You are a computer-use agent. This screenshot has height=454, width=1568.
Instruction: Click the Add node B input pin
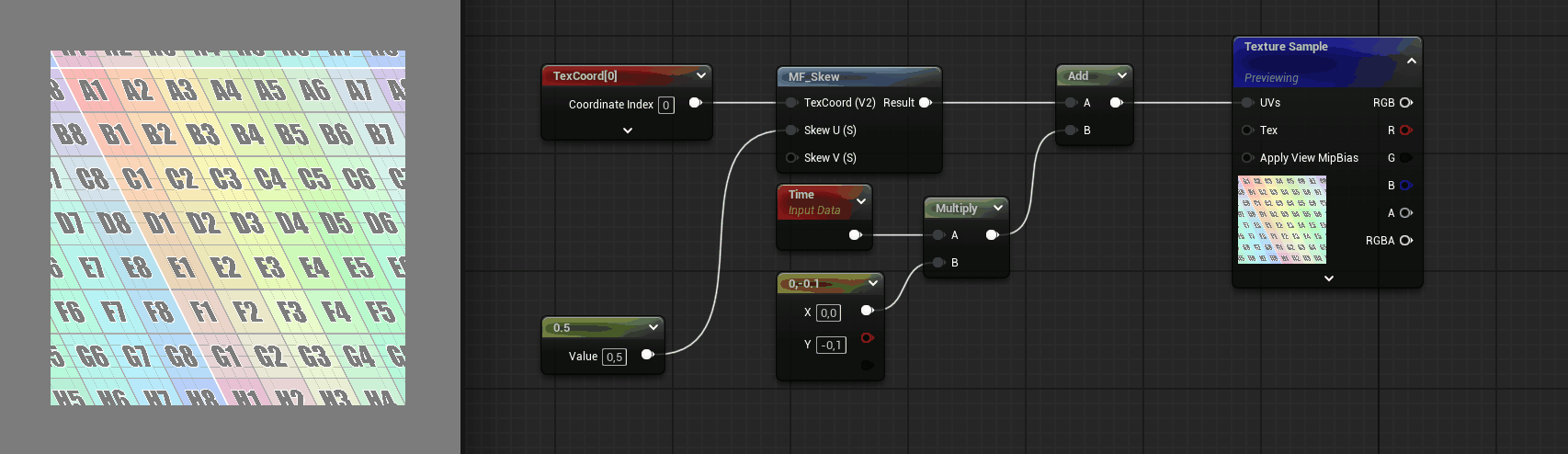coord(1071,131)
